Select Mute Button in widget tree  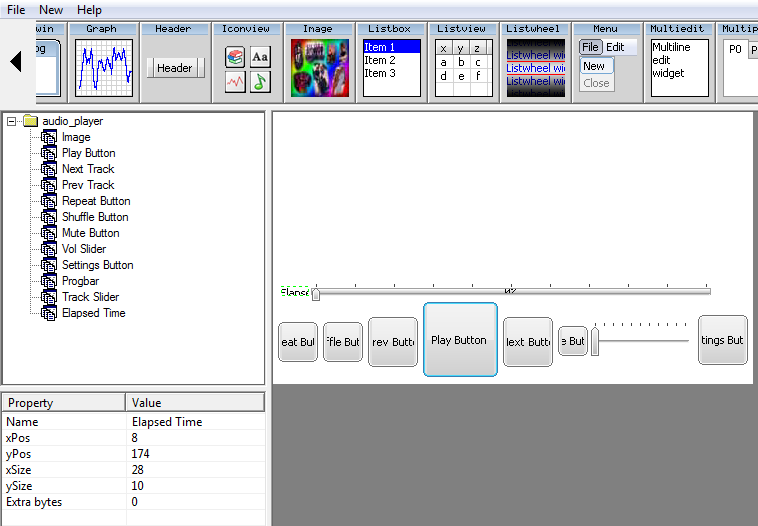tap(90, 233)
